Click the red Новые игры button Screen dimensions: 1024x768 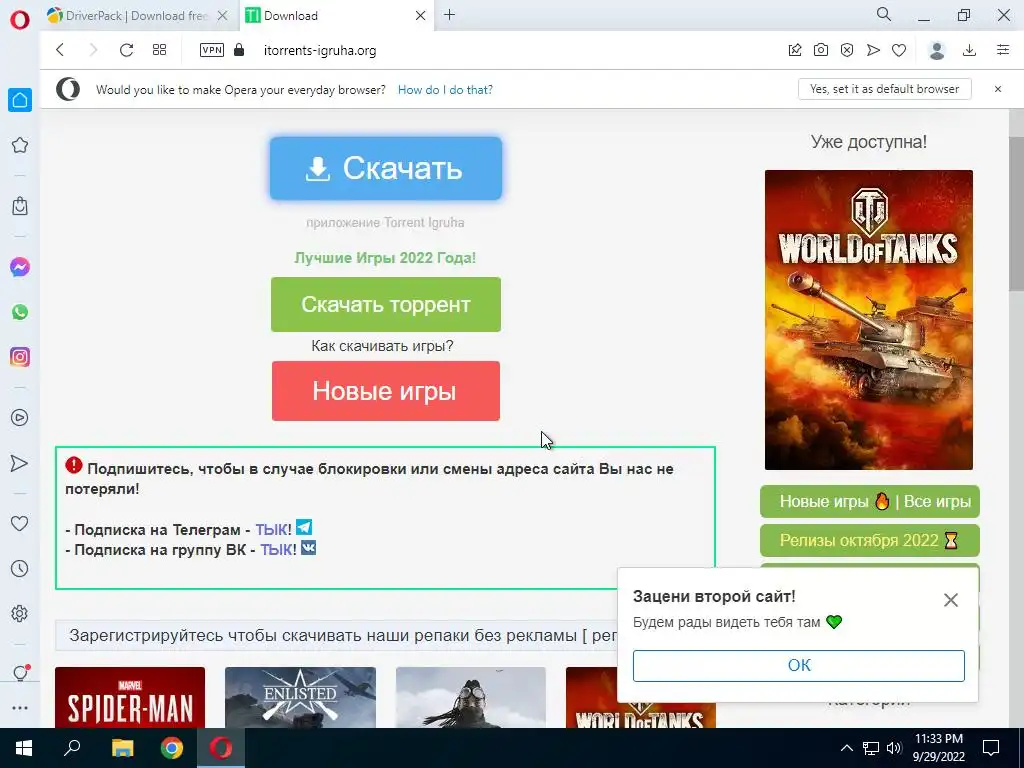tap(386, 391)
